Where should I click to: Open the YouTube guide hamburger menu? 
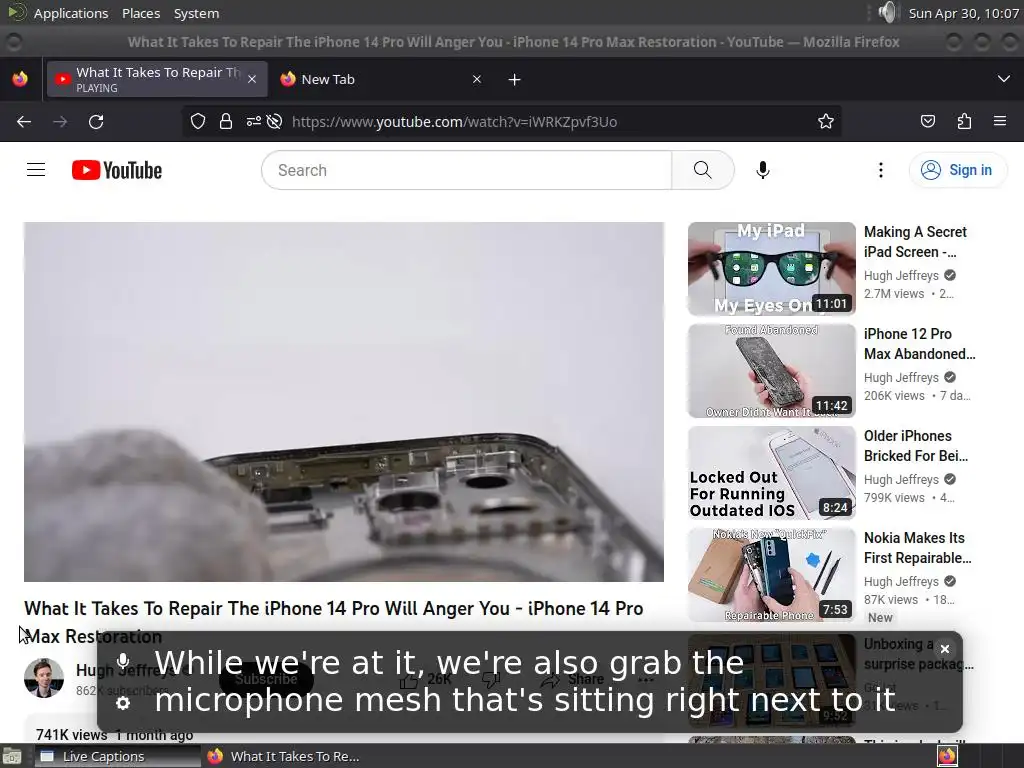[x=36, y=170]
